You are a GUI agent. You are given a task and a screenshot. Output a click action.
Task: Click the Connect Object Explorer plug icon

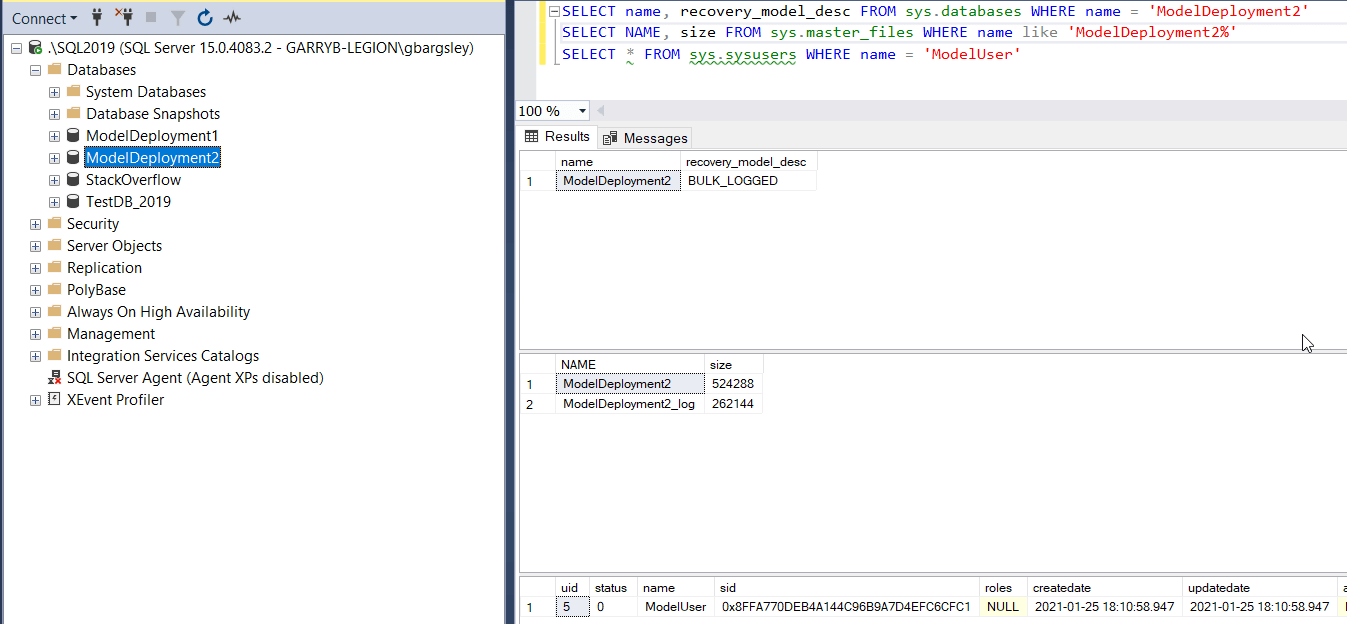click(97, 17)
